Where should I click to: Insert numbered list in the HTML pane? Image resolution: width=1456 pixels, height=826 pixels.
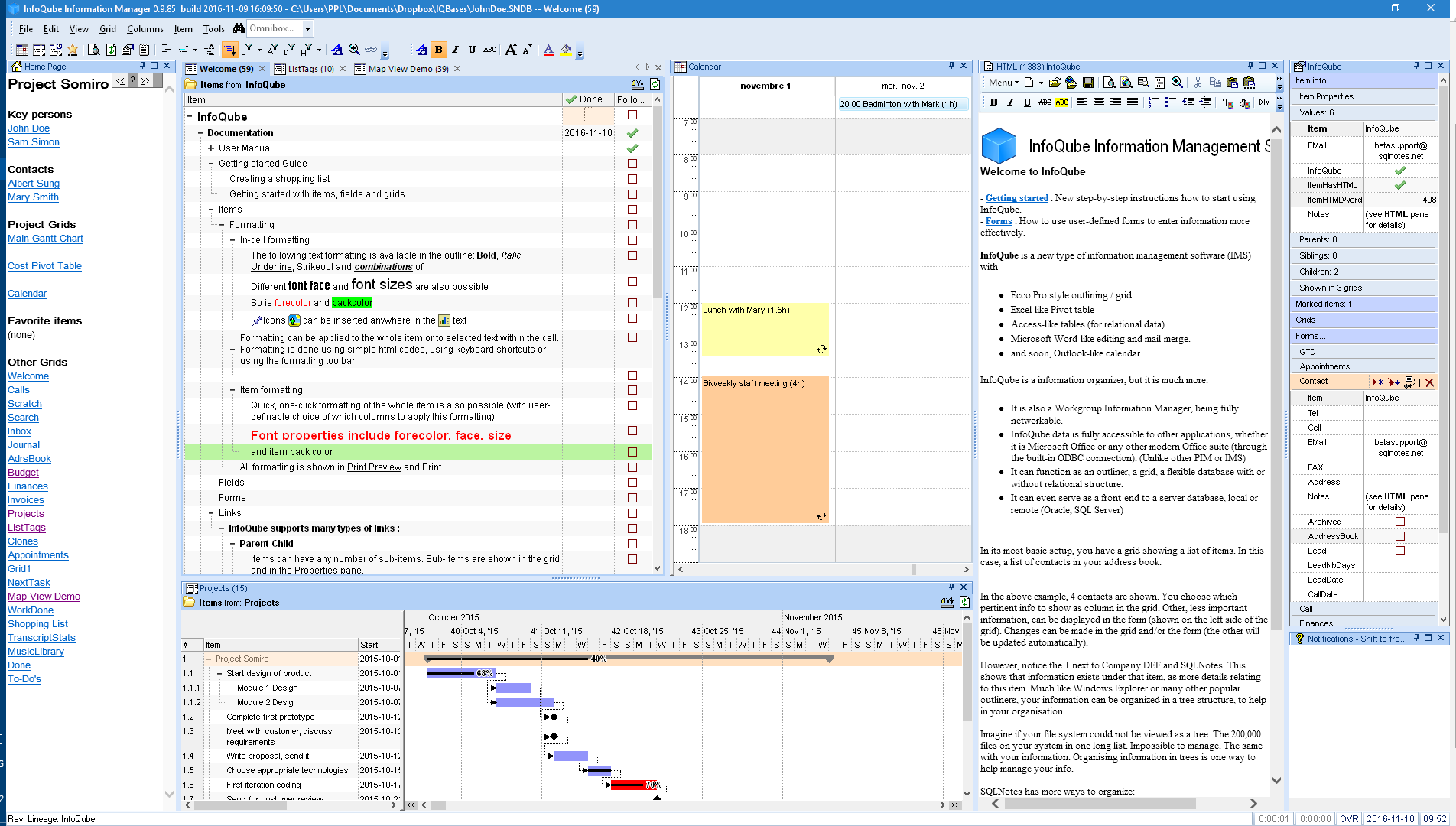[1154, 102]
